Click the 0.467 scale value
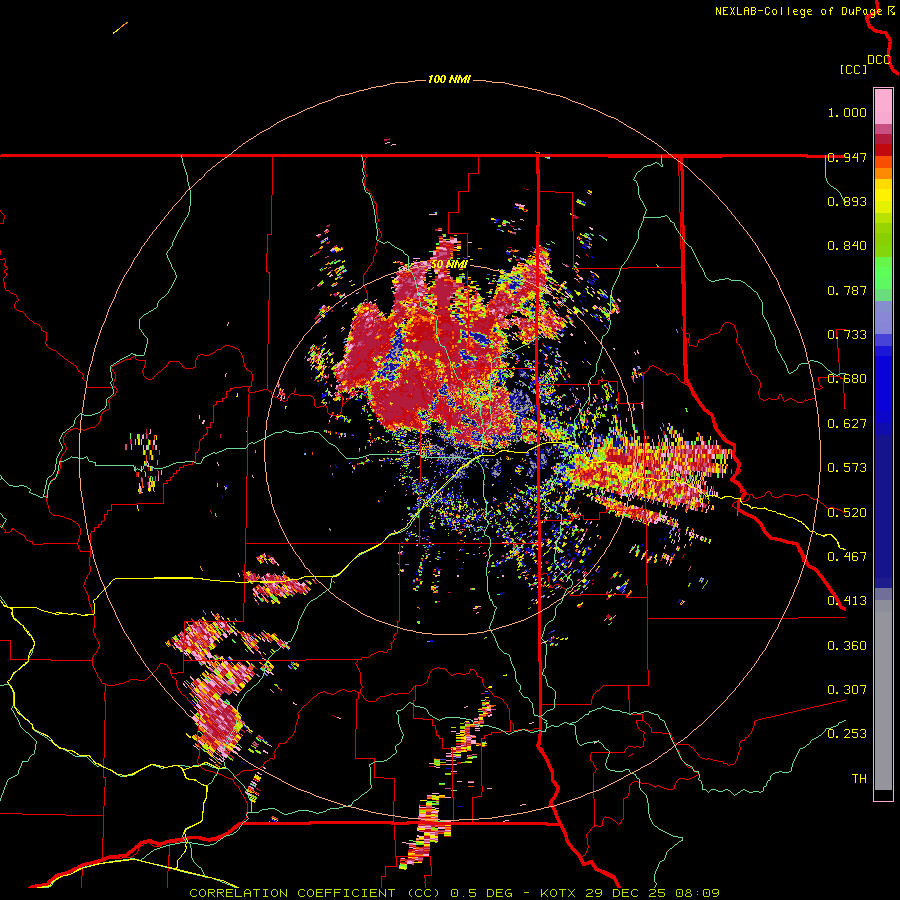 tap(847, 557)
